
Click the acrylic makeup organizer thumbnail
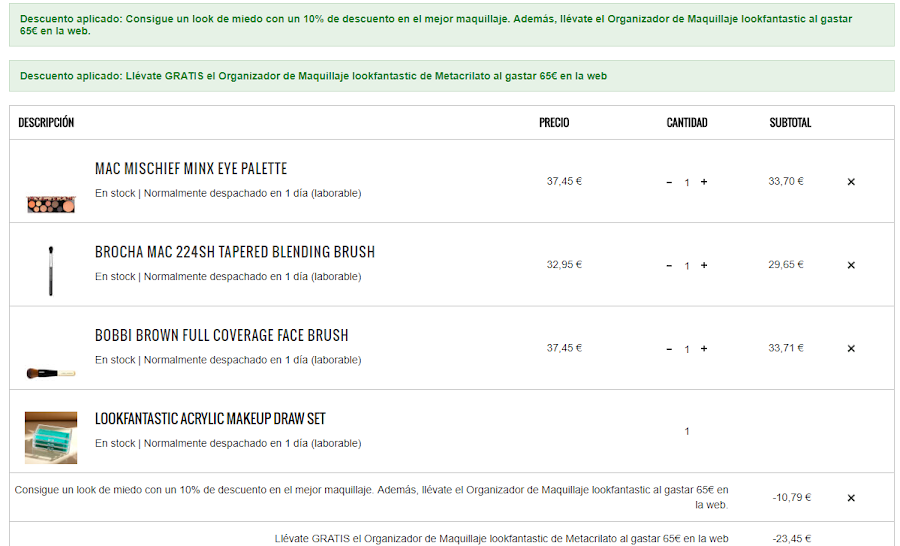(x=51, y=437)
